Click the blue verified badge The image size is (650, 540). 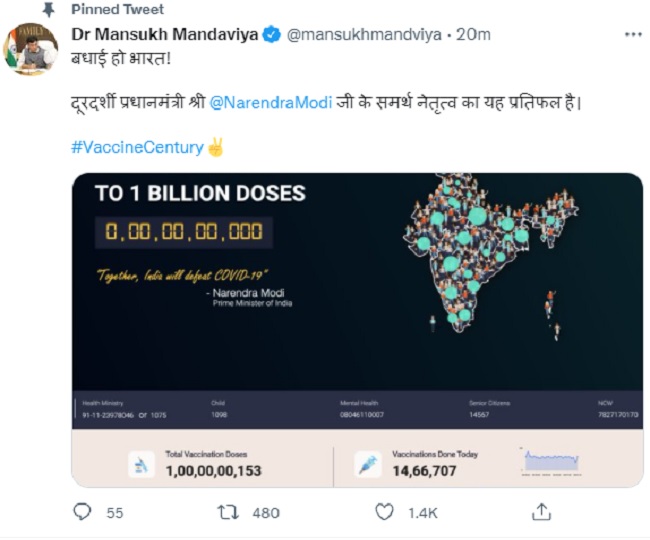pyautogui.click(x=272, y=34)
